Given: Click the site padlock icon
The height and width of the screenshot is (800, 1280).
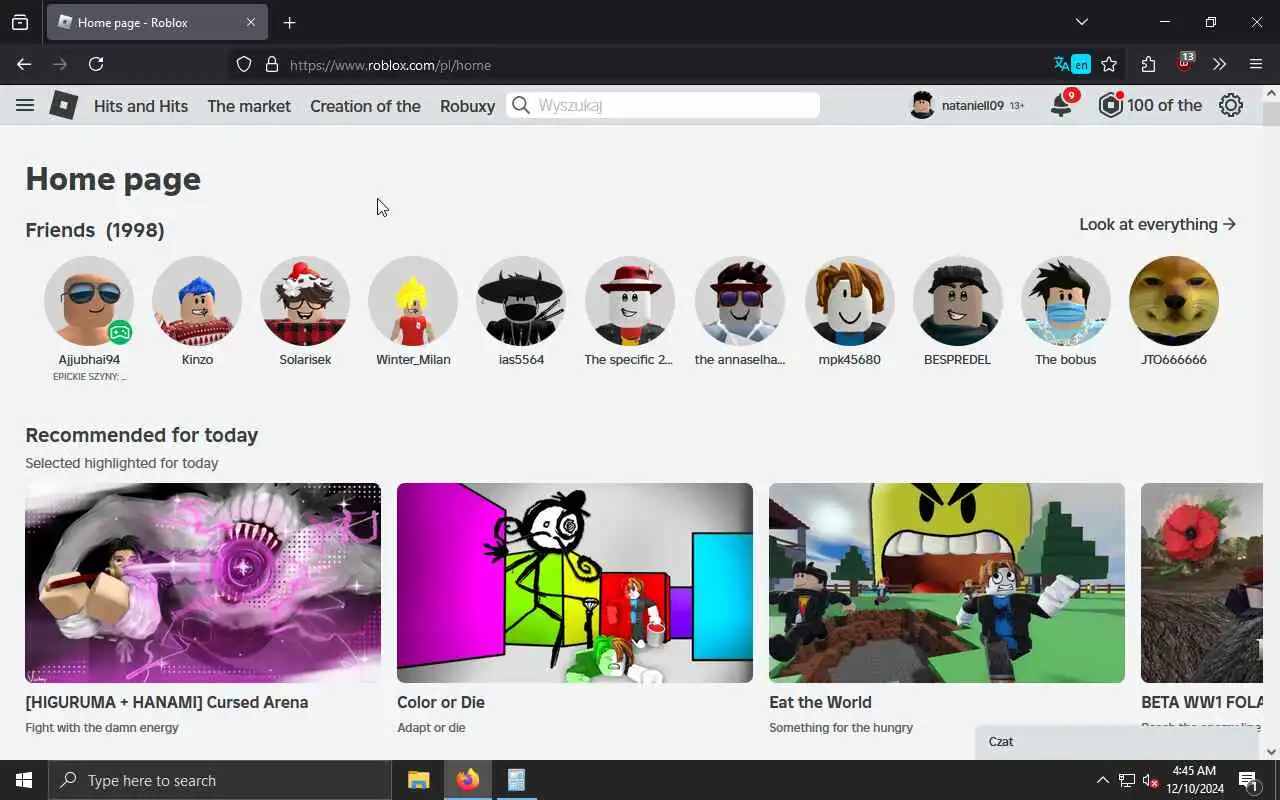Looking at the screenshot, I should [271, 64].
